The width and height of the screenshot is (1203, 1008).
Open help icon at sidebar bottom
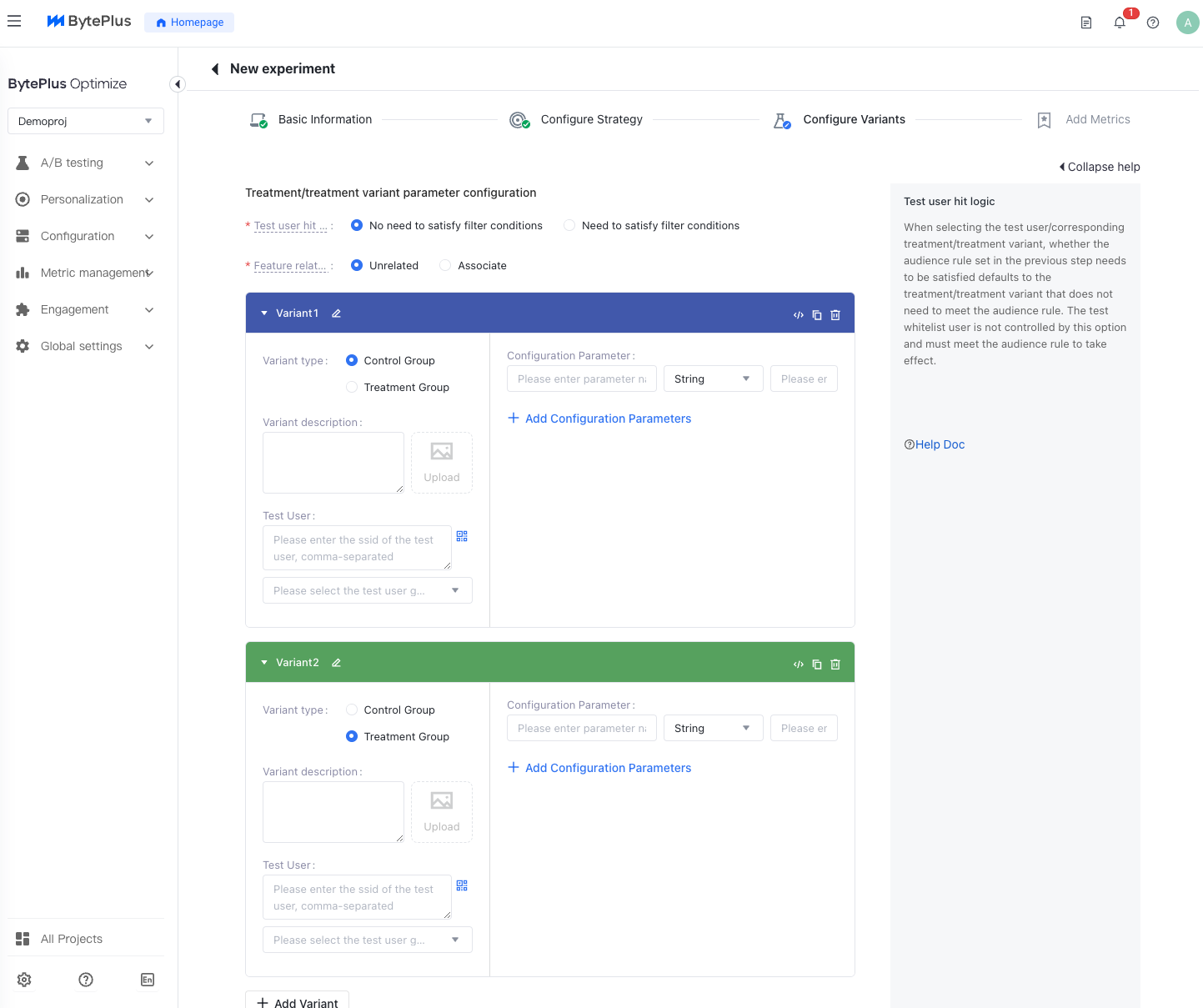coord(86,980)
